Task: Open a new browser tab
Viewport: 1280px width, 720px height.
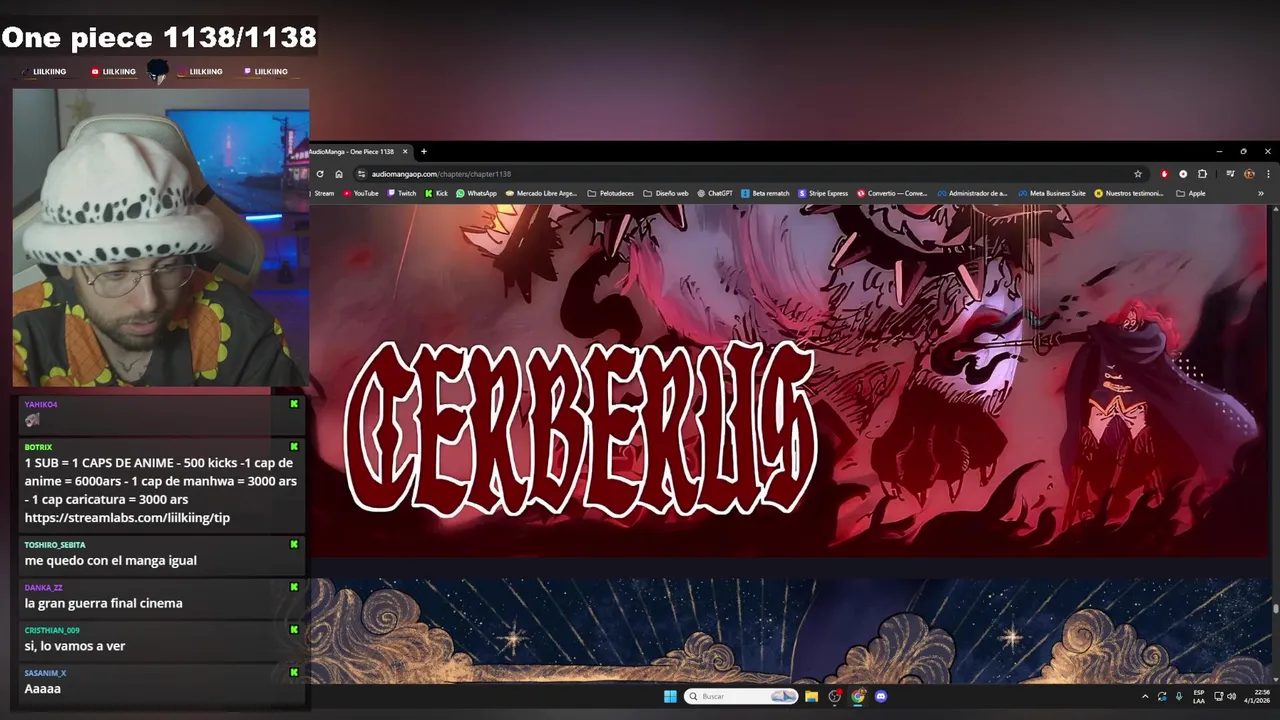Action: 423,152
